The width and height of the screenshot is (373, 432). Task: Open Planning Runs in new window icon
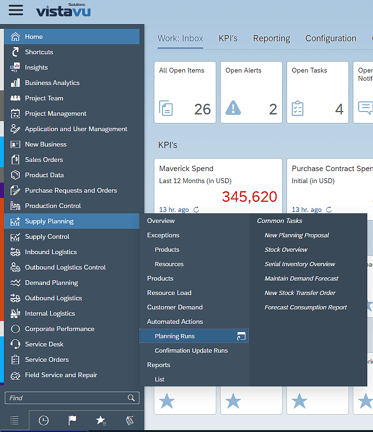tap(241, 336)
